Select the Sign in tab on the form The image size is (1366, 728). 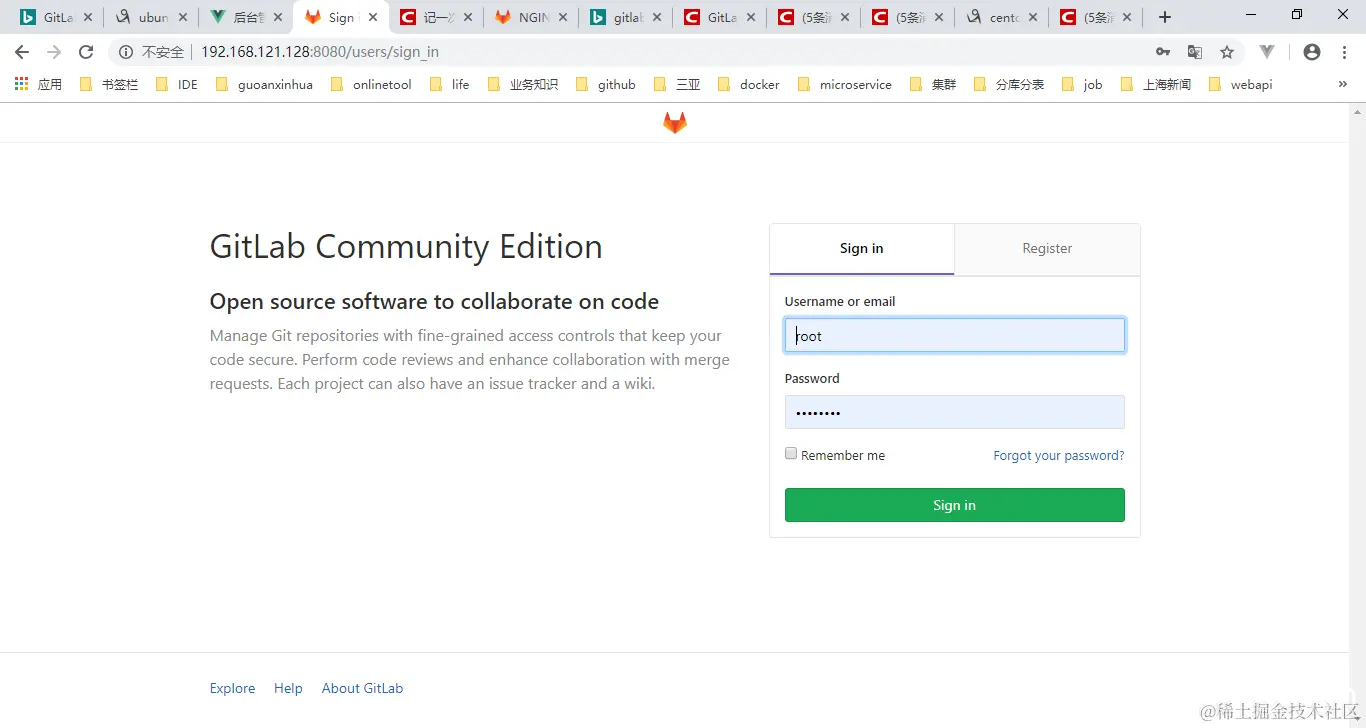pos(862,249)
